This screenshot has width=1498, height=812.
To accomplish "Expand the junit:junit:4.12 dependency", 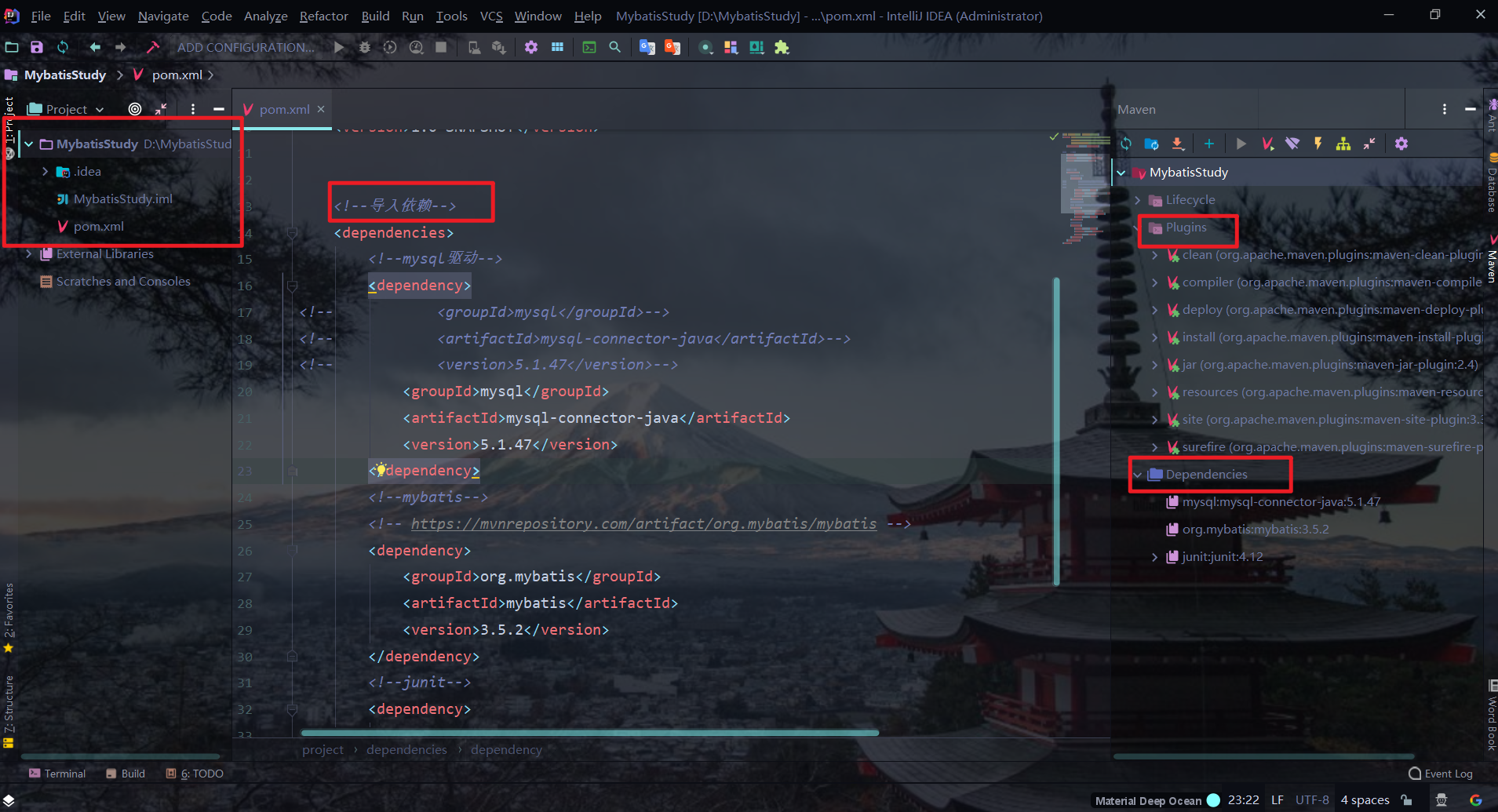I will (x=1154, y=557).
